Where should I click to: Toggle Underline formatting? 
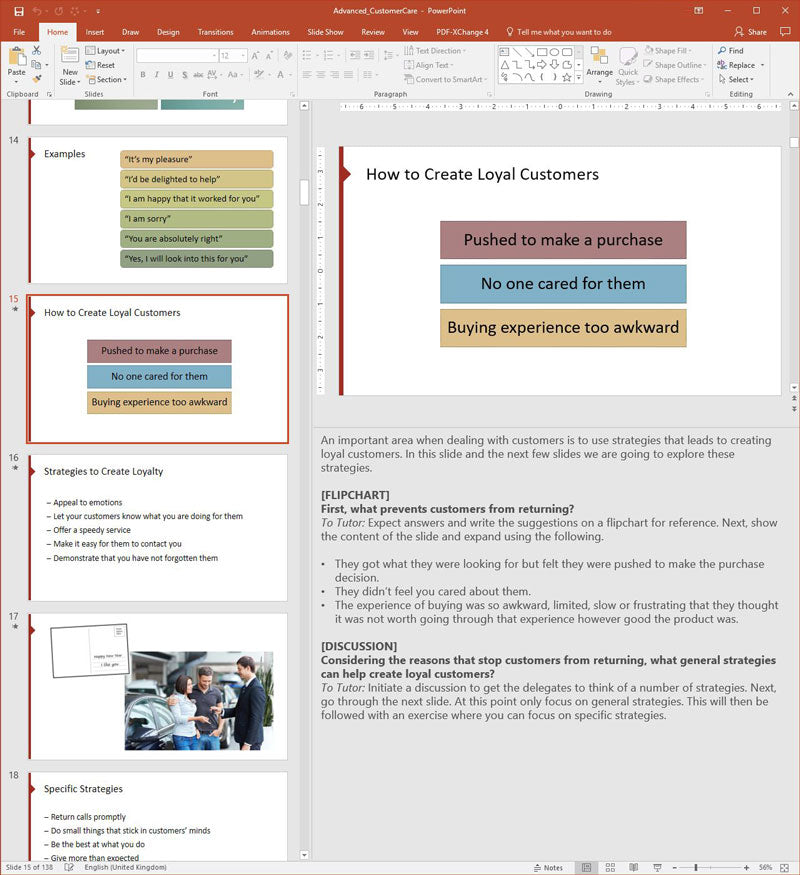point(170,75)
